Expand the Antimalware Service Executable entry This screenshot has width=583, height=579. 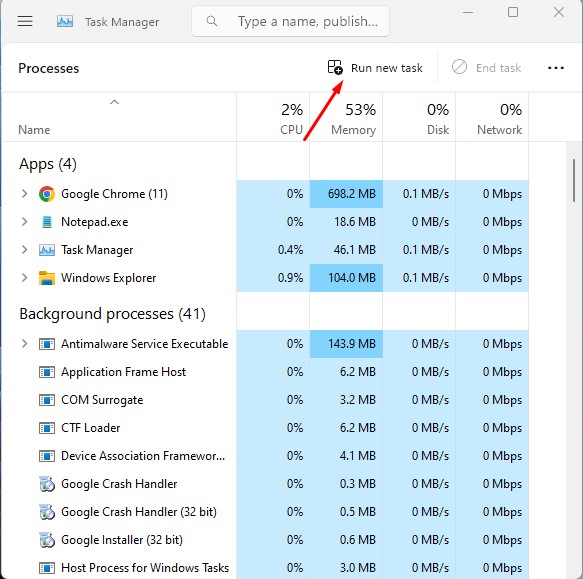[x=25, y=344]
